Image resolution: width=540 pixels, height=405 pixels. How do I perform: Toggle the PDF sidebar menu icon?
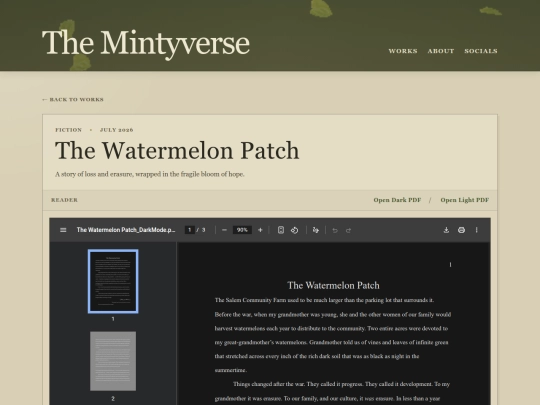(63, 230)
